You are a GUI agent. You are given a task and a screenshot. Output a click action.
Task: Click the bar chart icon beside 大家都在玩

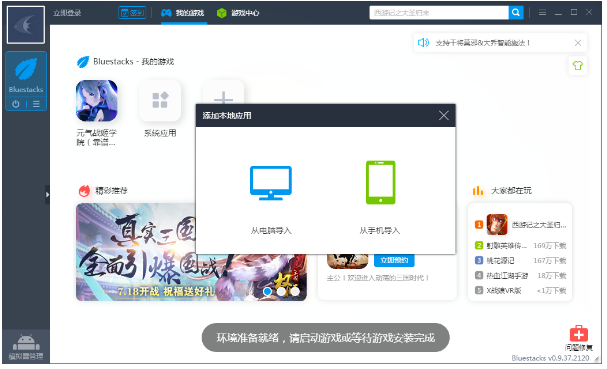(x=478, y=191)
